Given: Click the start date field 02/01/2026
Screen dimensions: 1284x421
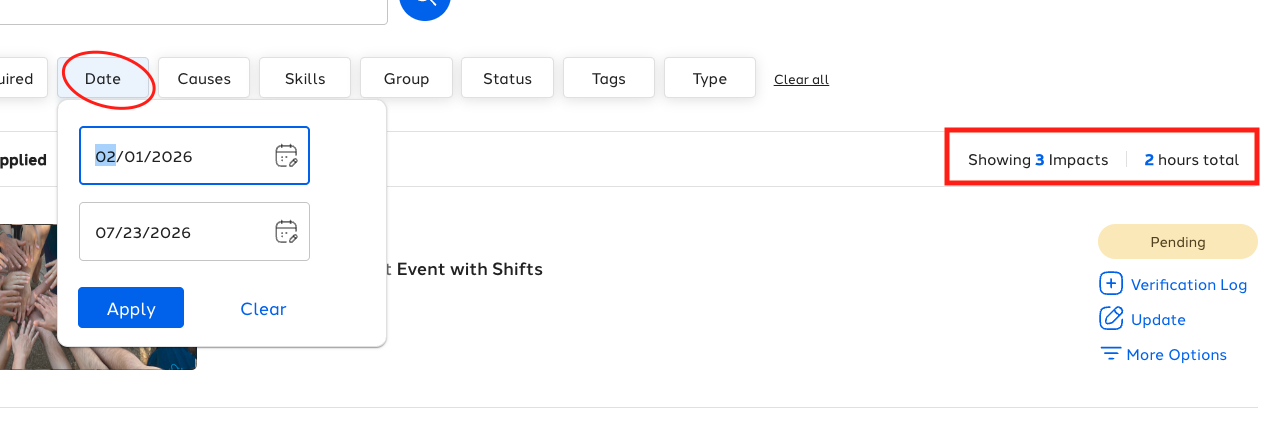Looking at the screenshot, I should (194, 156).
